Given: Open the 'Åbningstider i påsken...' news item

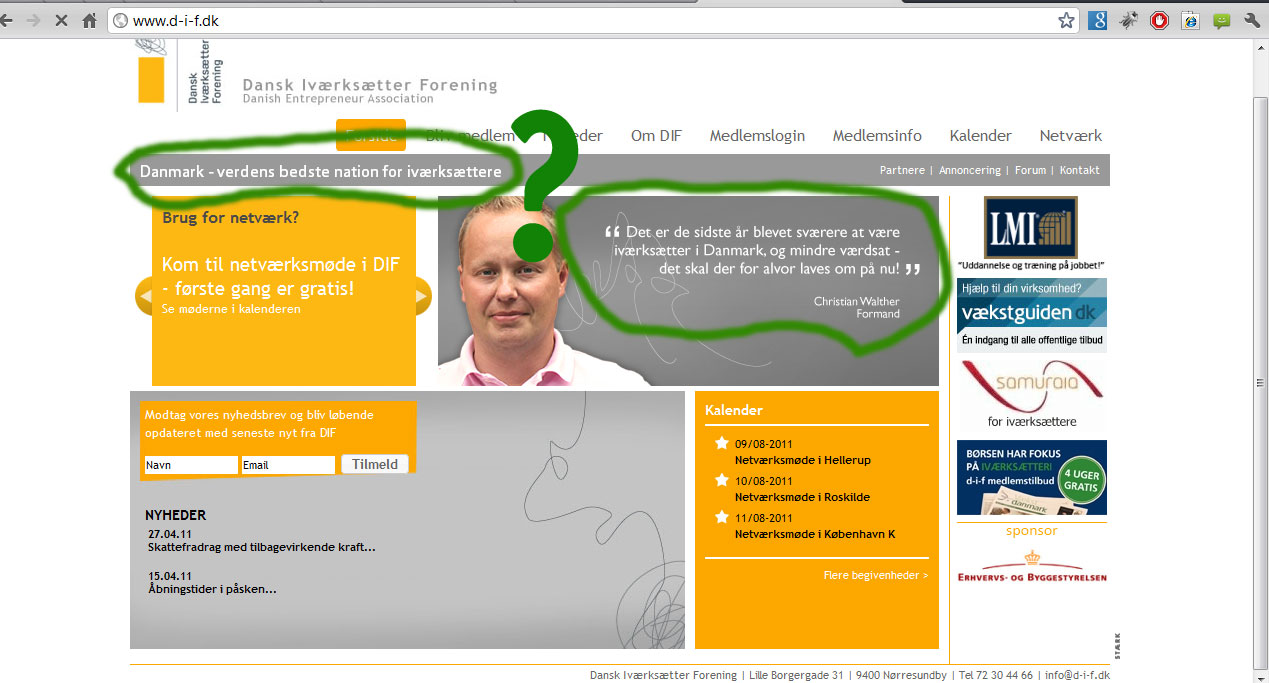Looking at the screenshot, I should point(212,589).
